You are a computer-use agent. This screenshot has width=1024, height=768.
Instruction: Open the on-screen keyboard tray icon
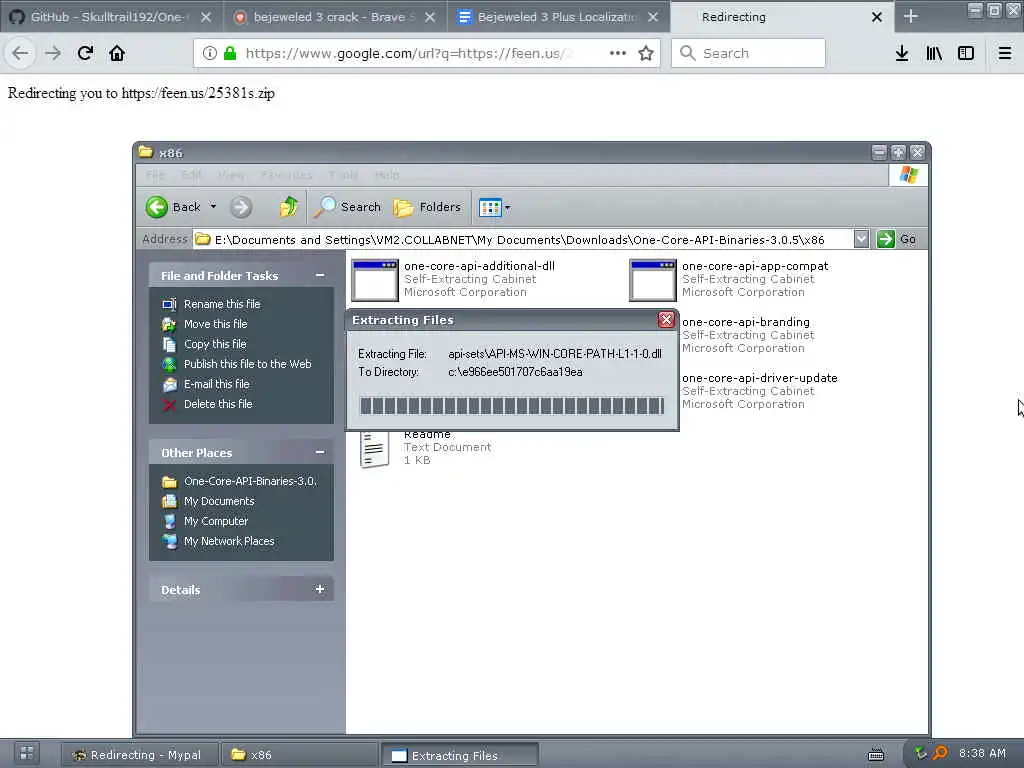(876, 755)
